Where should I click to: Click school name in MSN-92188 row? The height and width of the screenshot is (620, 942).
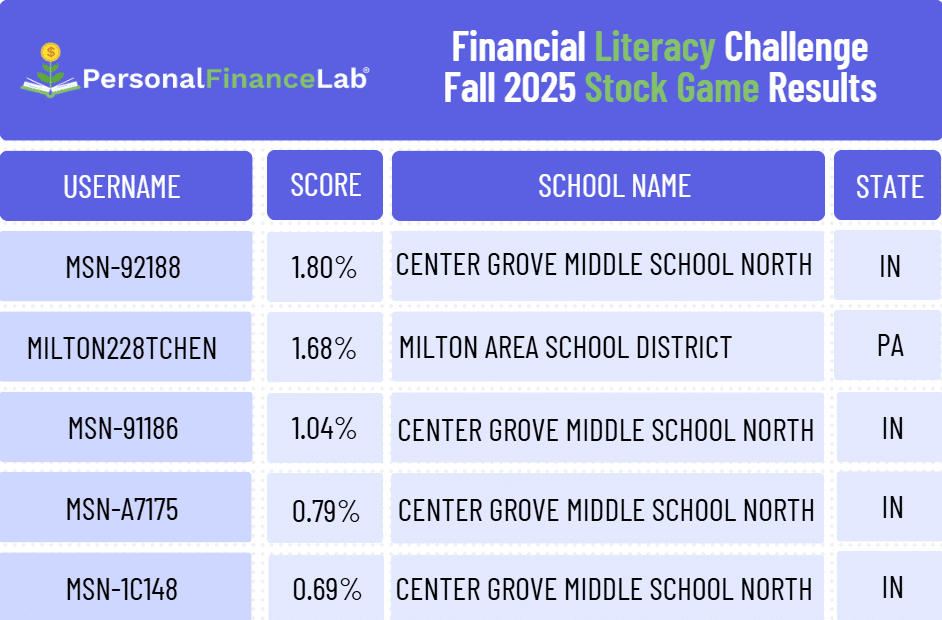605,265
